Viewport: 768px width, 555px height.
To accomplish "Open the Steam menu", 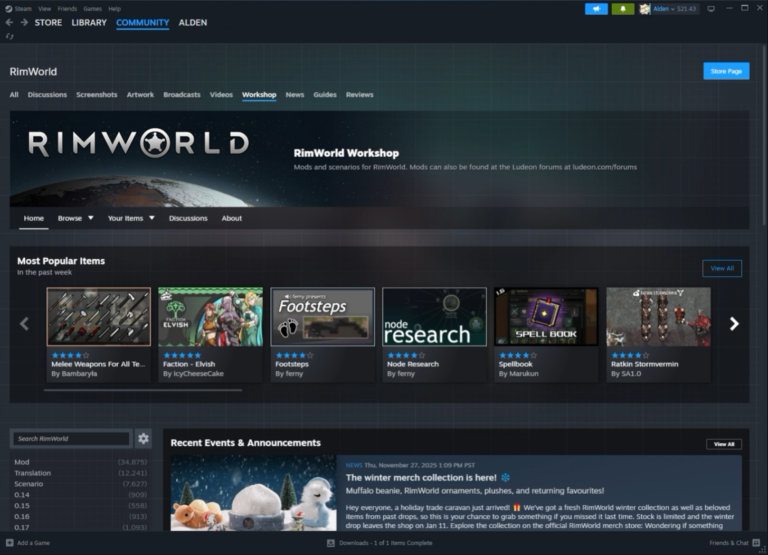I will [x=23, y=9].
